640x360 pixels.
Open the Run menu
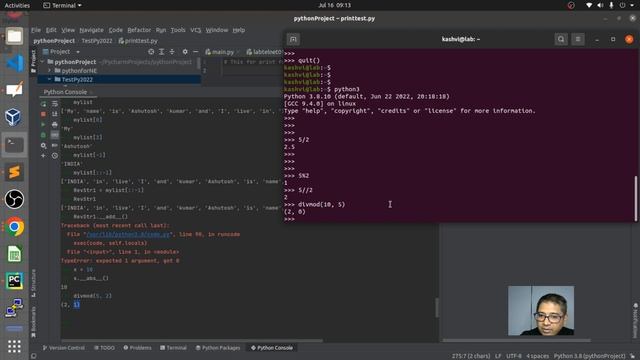(x=161, y=30)
